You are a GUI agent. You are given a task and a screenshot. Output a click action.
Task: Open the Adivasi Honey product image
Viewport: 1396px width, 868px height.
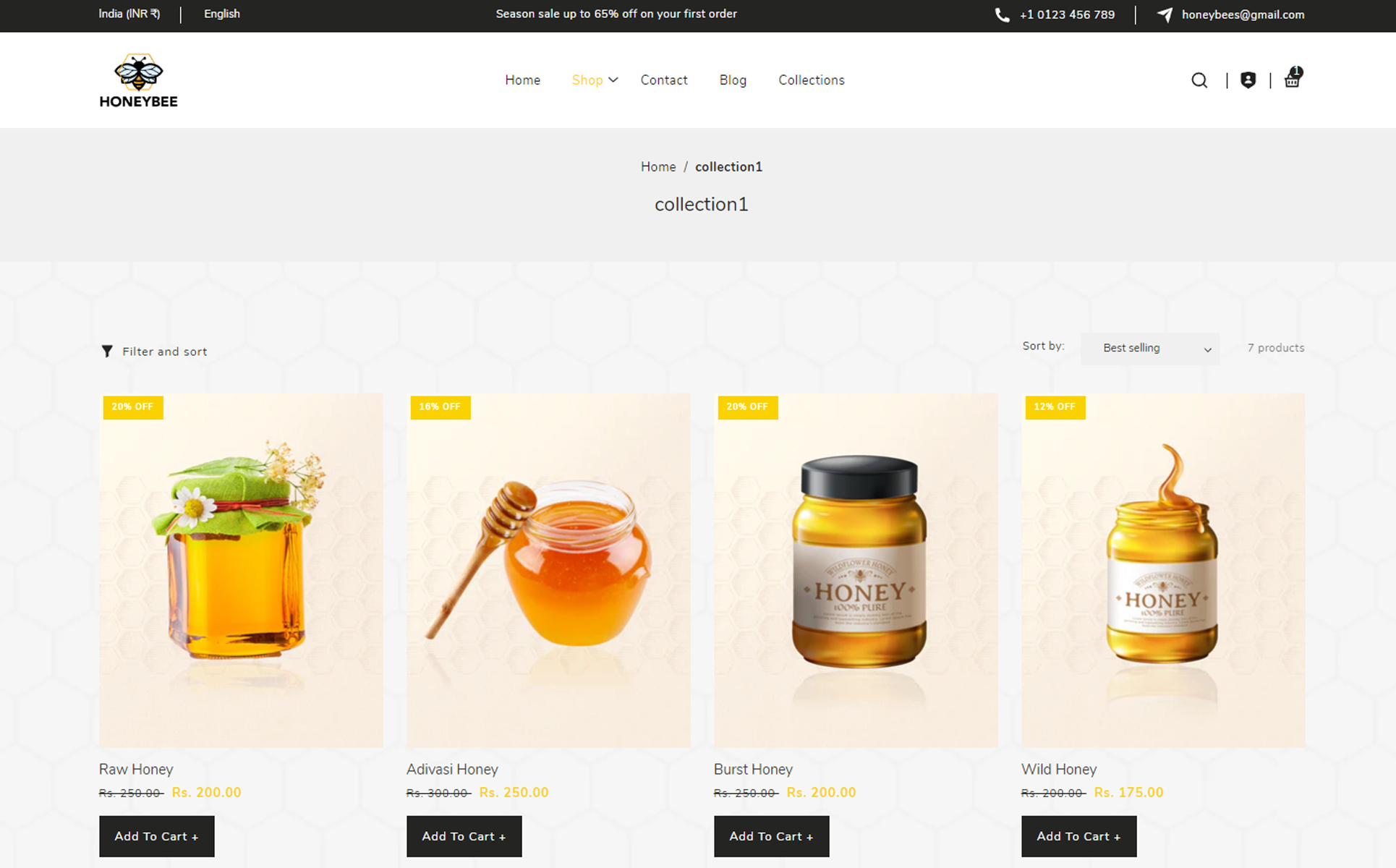pyautogui.click(x=548, y=570)
